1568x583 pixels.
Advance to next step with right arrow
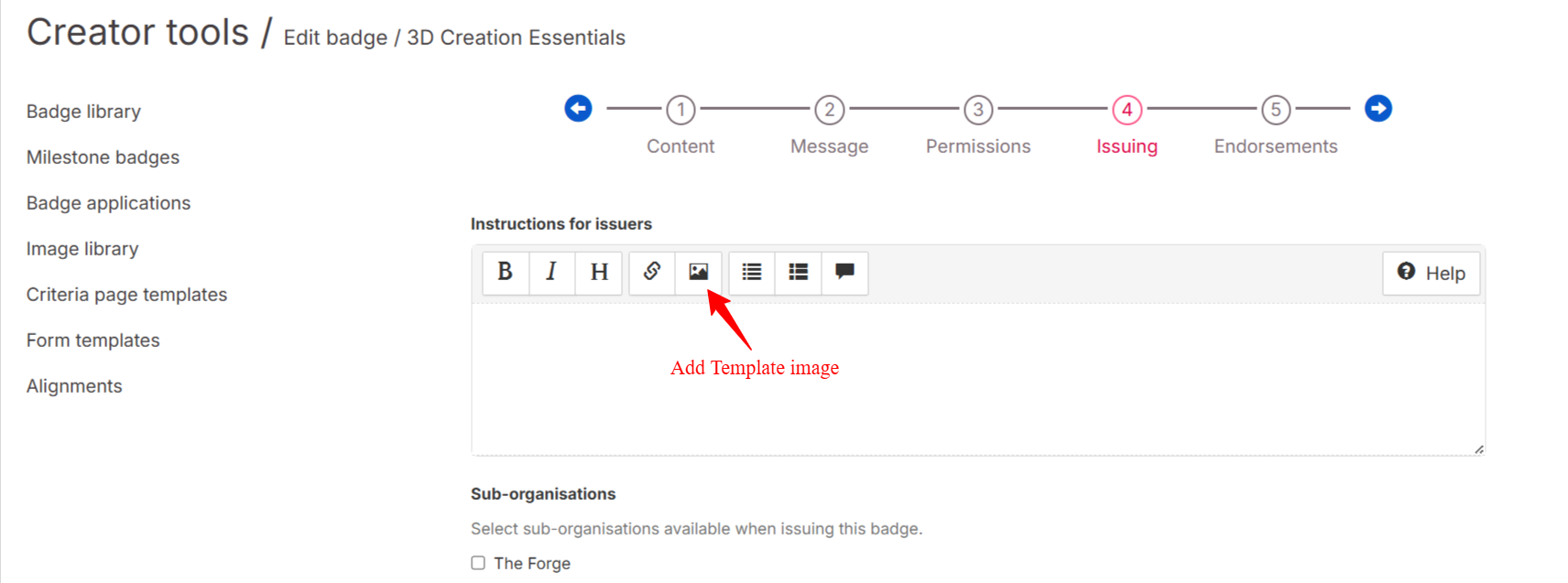point(1377,109)
